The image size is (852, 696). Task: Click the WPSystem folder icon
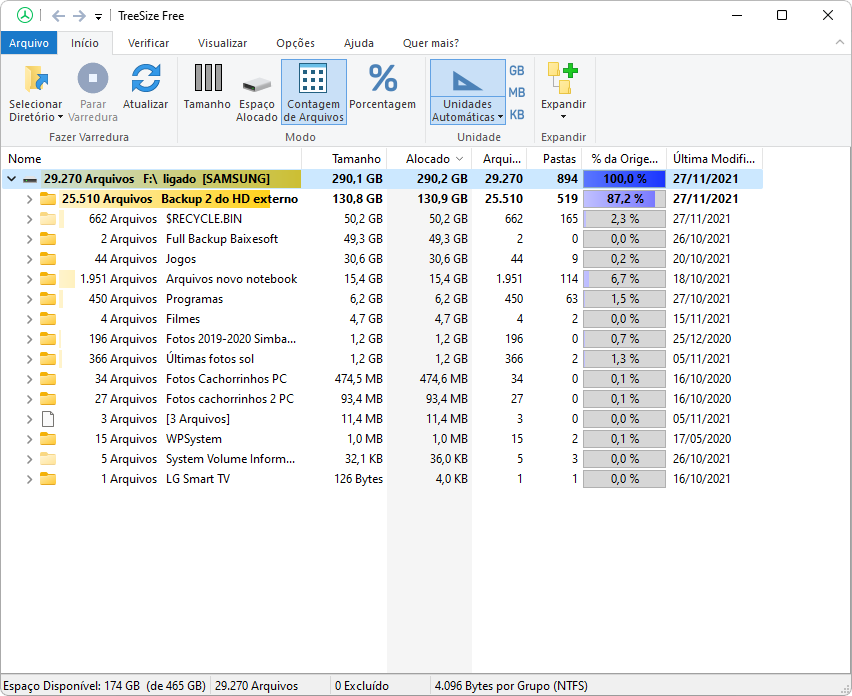(48, 439)
